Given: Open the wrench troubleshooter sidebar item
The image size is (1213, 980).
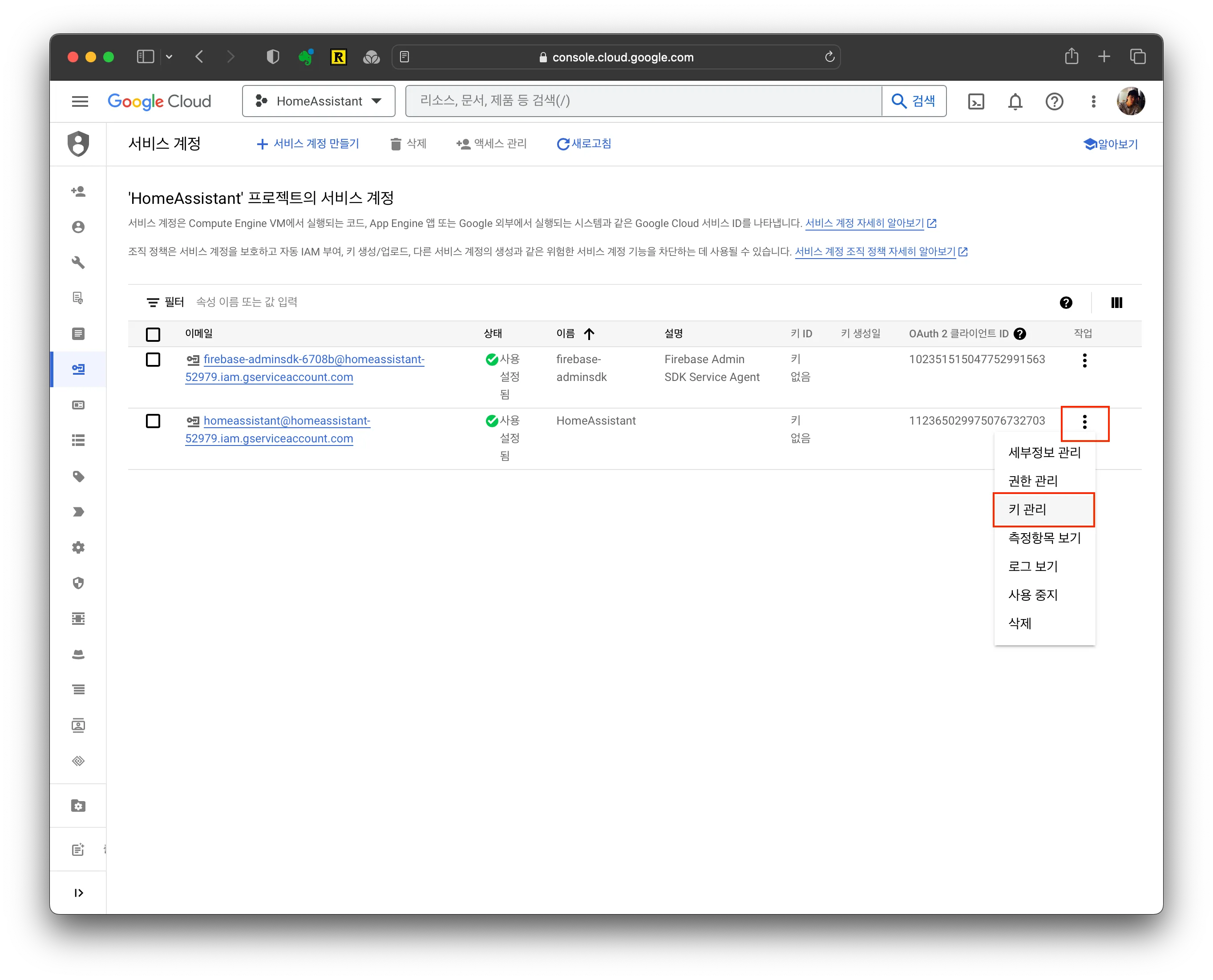Looking at the screenshot, I should coord(78,263).
